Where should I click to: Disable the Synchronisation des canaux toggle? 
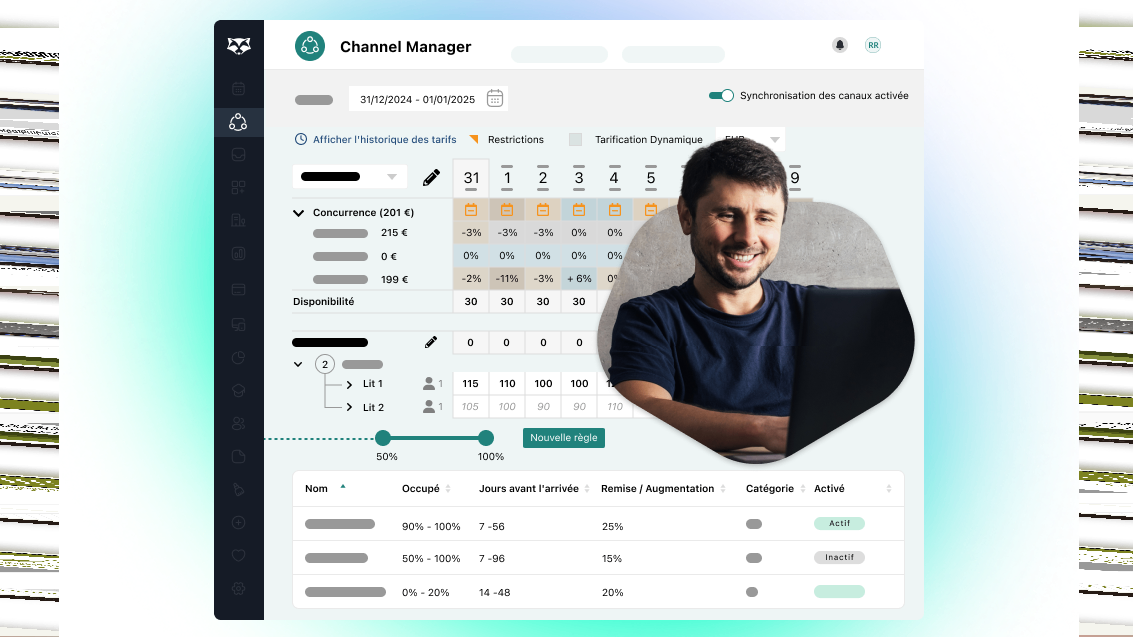pyautogui.click(x=721, y=95)
